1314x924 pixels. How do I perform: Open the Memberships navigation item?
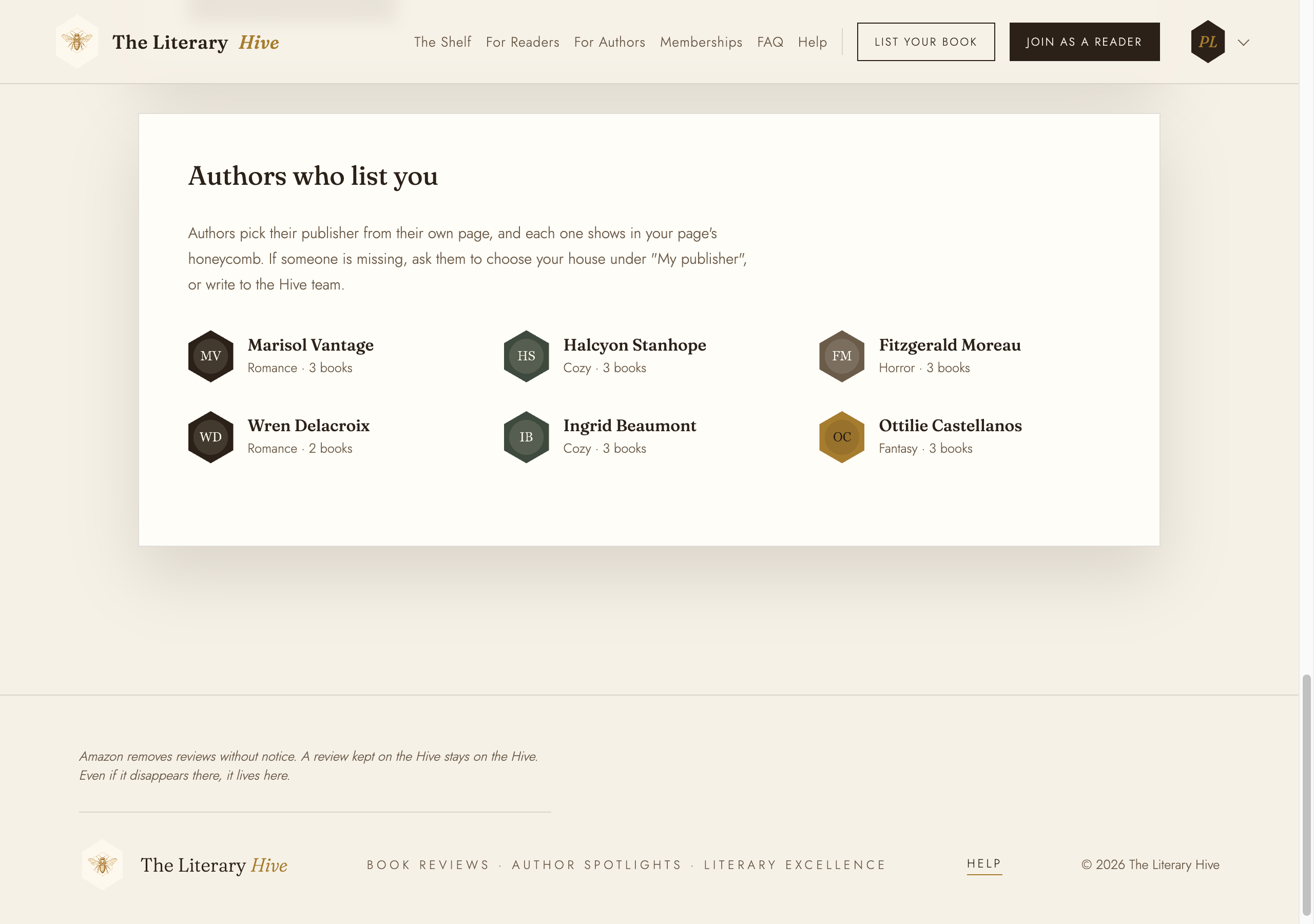click(701, 42)
